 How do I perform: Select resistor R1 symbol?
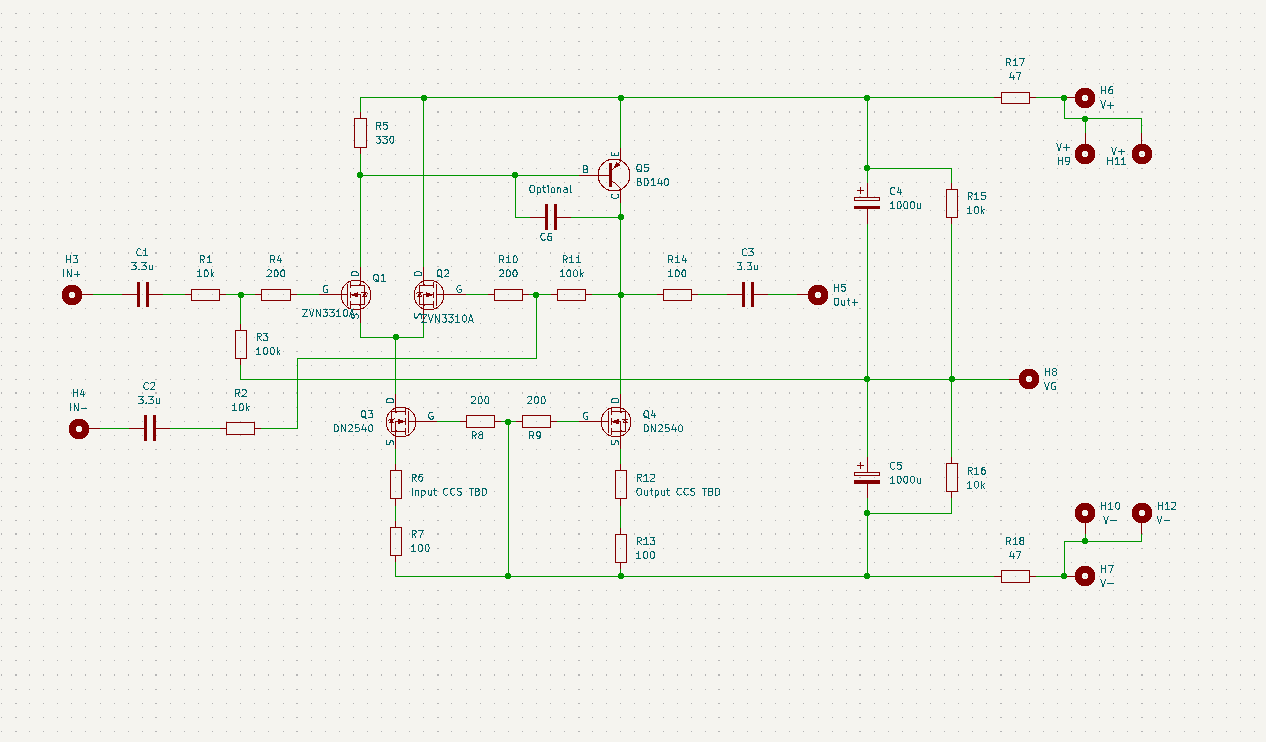(205, 295)
